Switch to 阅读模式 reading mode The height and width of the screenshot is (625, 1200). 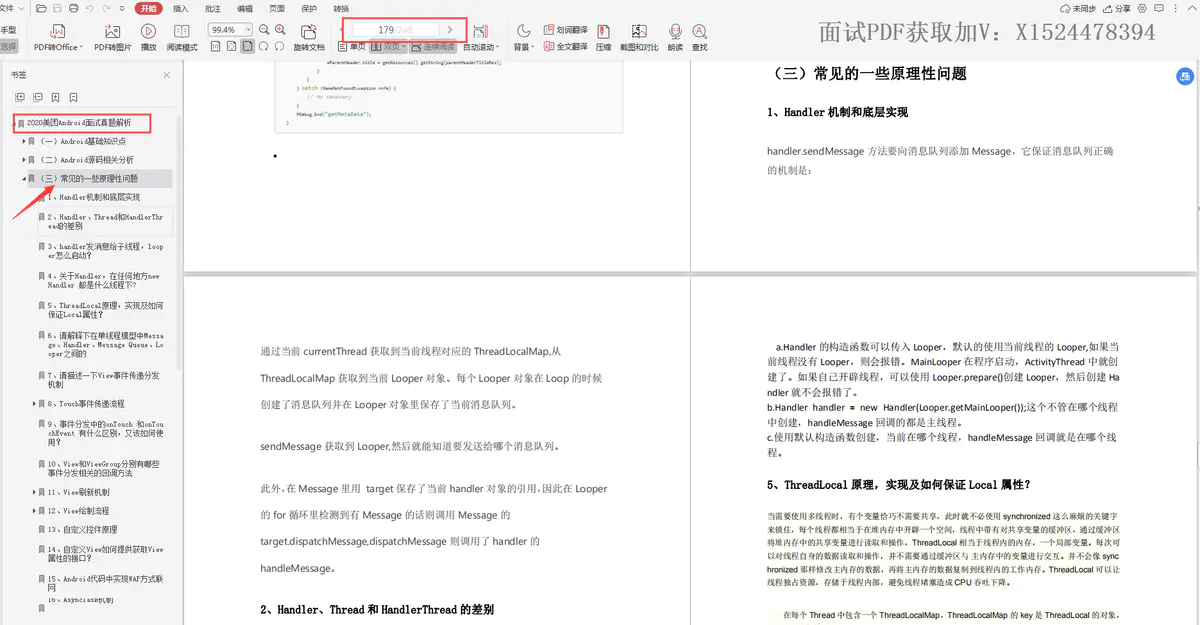click(x=182, y=37)
